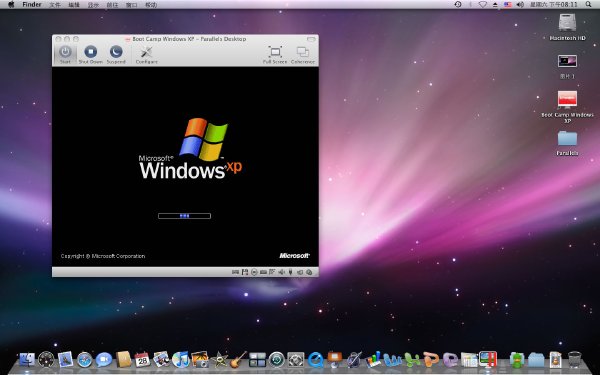The width and height of the screenshot is (600, 375).
Task: Open the AirPort Wi-Fi status menu
Action: click(483, 5)
